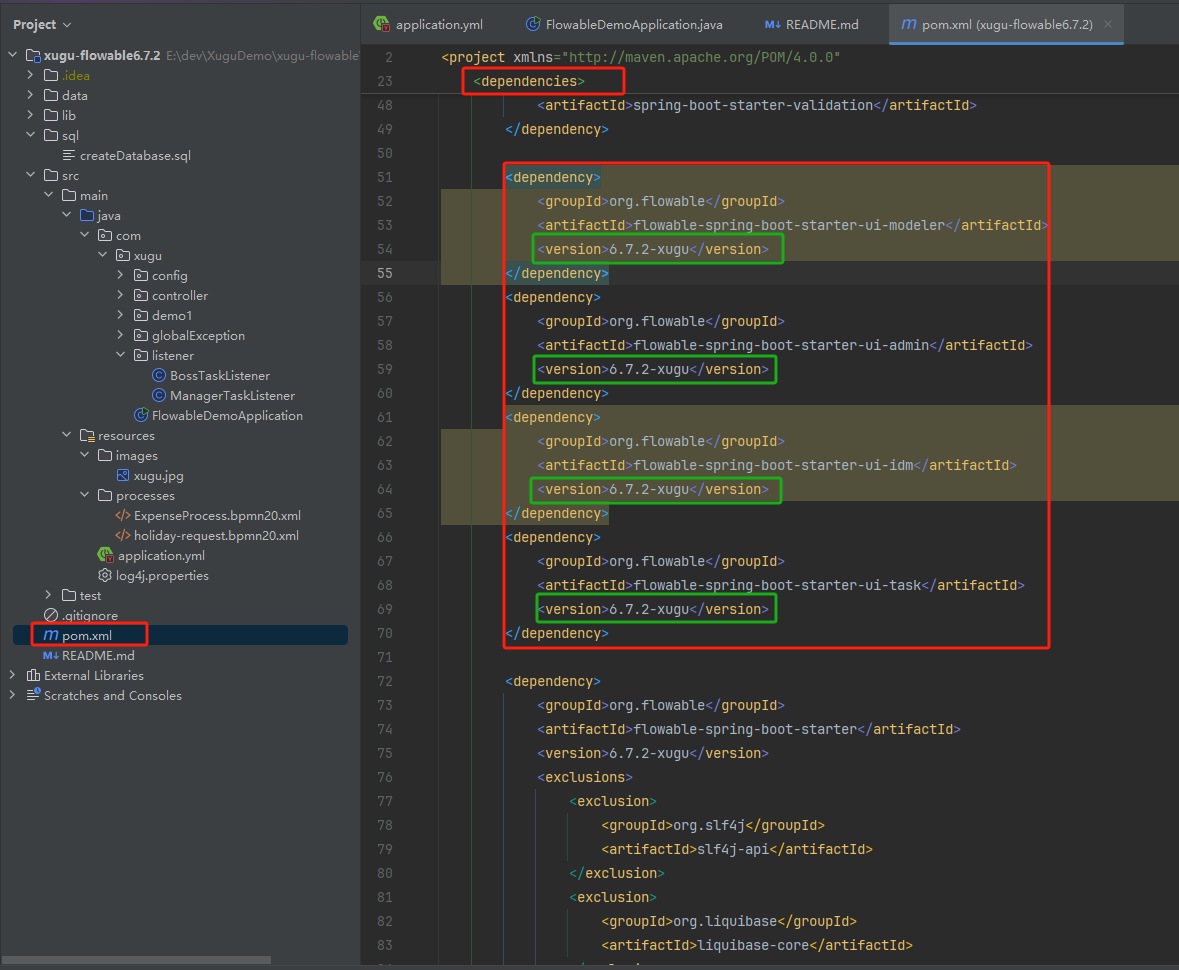The width and height of the screenshot is (1179, 970).
Task: Open the .gitignore file
Action: 89,616
